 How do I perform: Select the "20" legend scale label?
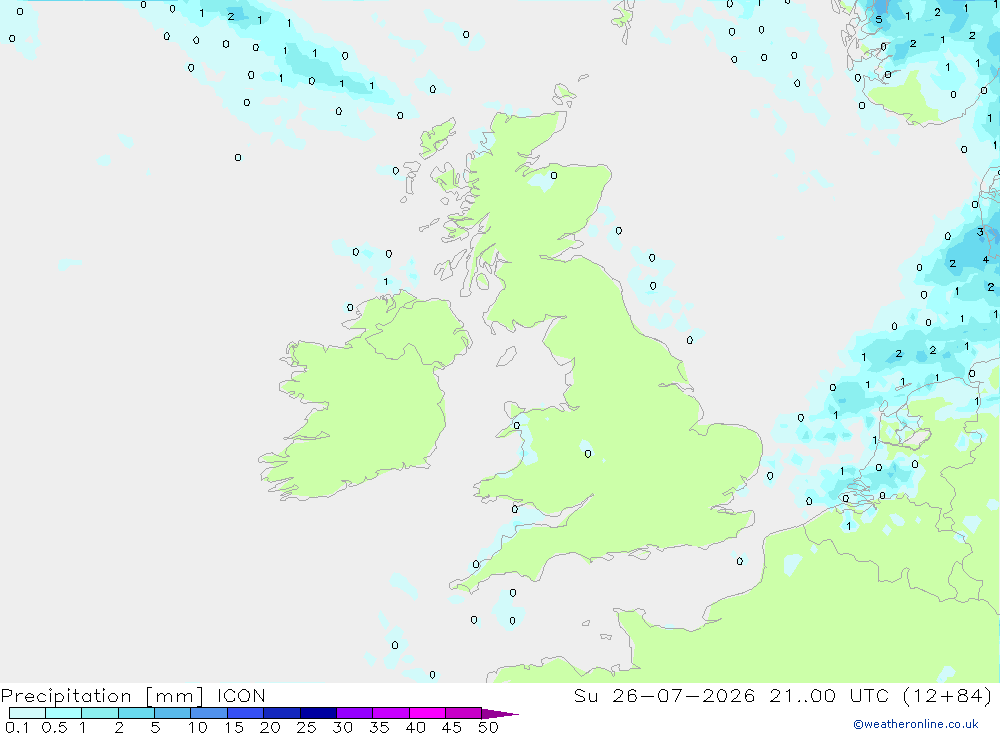click(x=270, y=727)
